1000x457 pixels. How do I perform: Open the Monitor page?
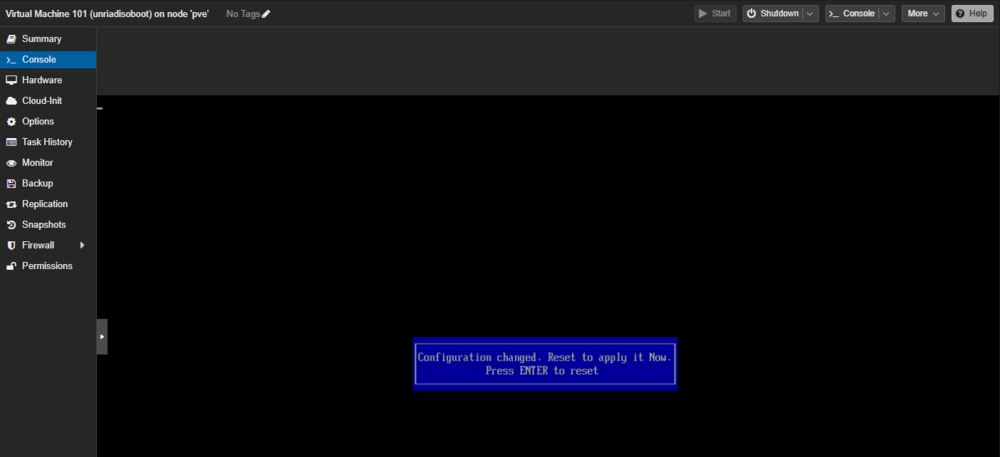(48, 163)
